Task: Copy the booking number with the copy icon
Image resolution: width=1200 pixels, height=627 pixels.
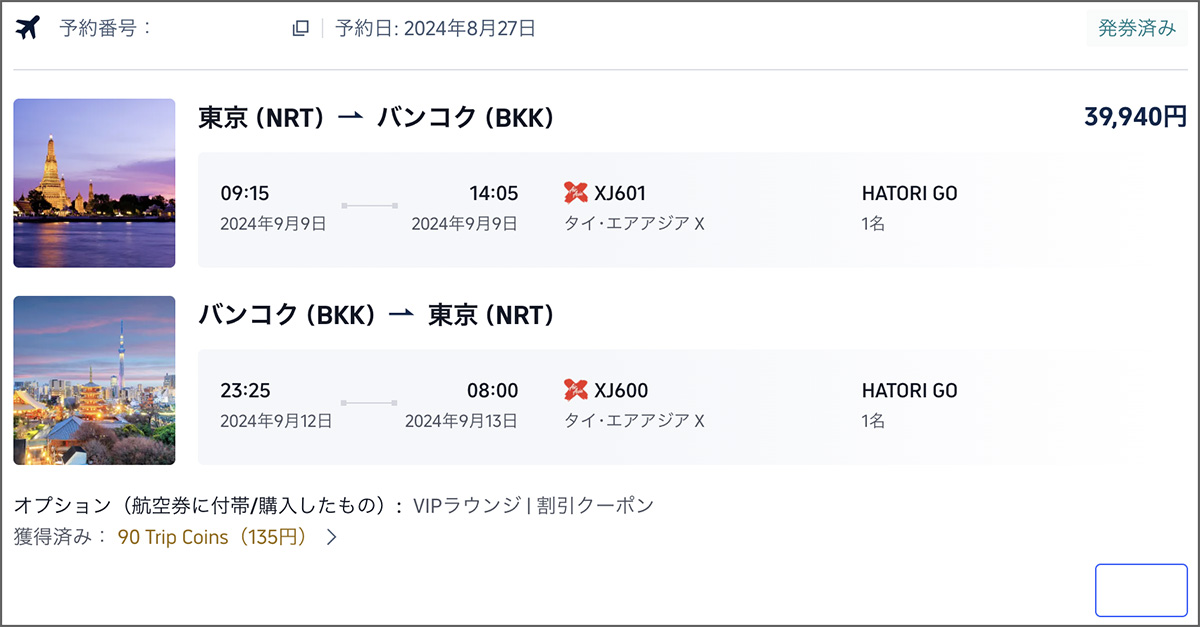Action: click(x=300, y=29)
